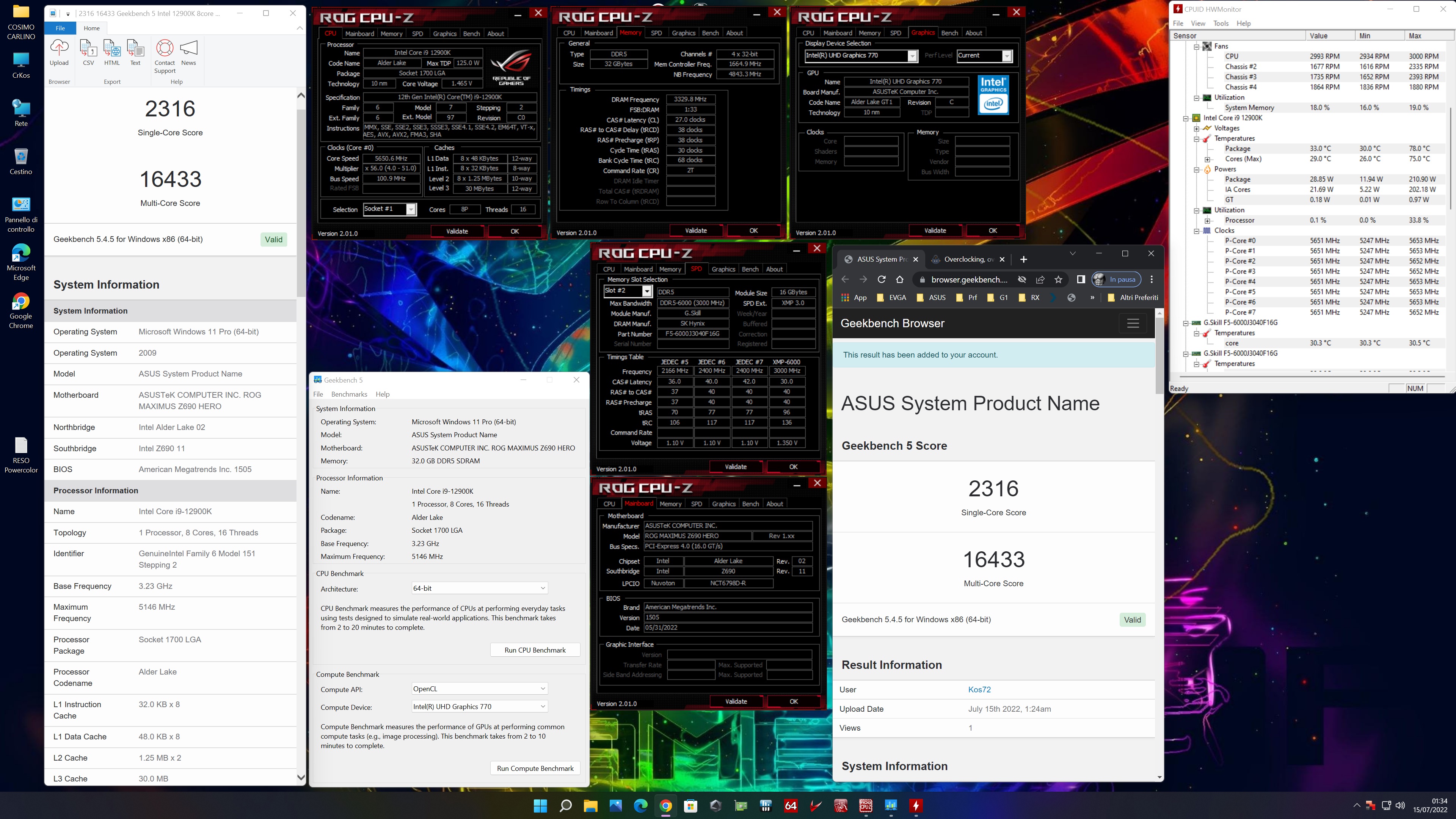This screenshot has width=1456, height=819.
Task: Open View menu in HWMonitor
Action: coord(1198,23)
